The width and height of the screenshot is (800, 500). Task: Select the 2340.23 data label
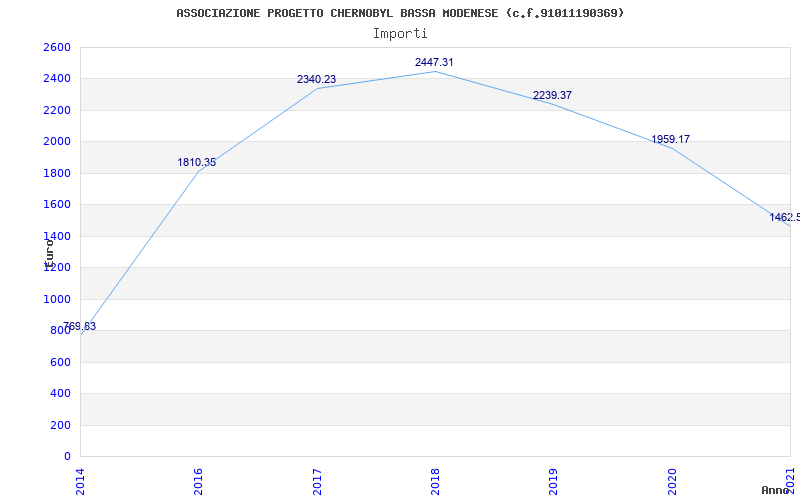(316, 80)
